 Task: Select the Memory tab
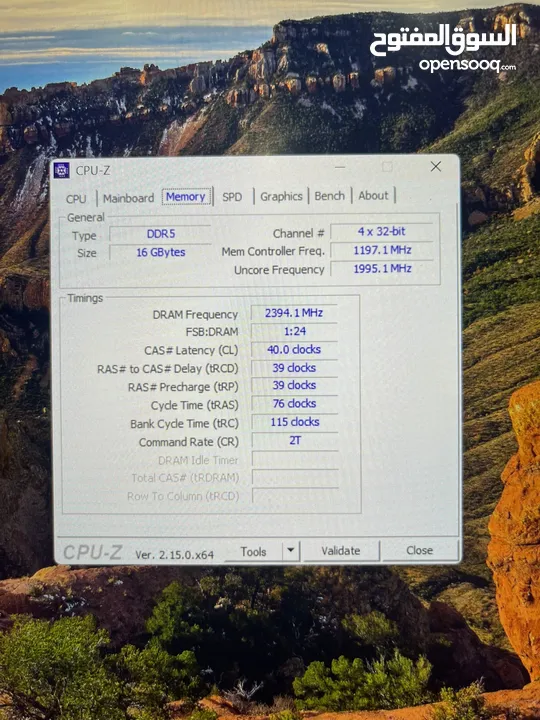point(186,197)
